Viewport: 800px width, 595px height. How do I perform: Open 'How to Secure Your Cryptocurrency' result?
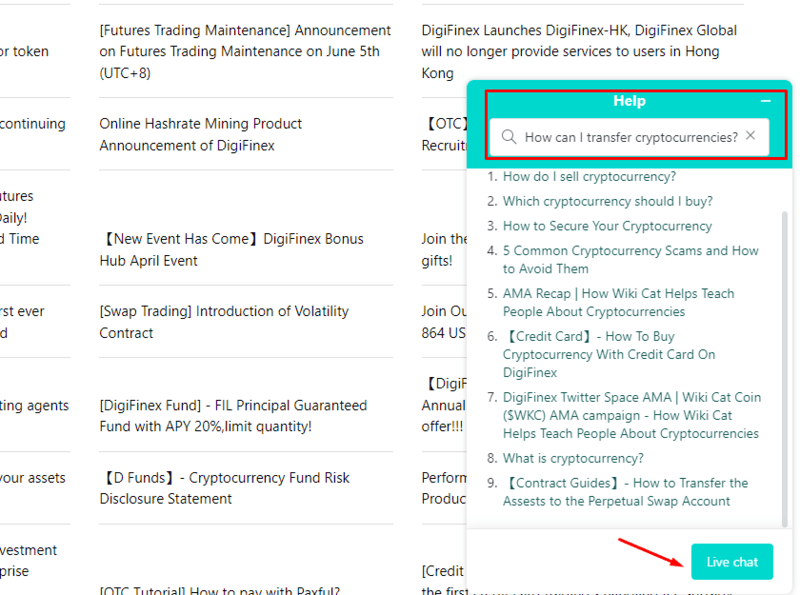coord(607,226)
